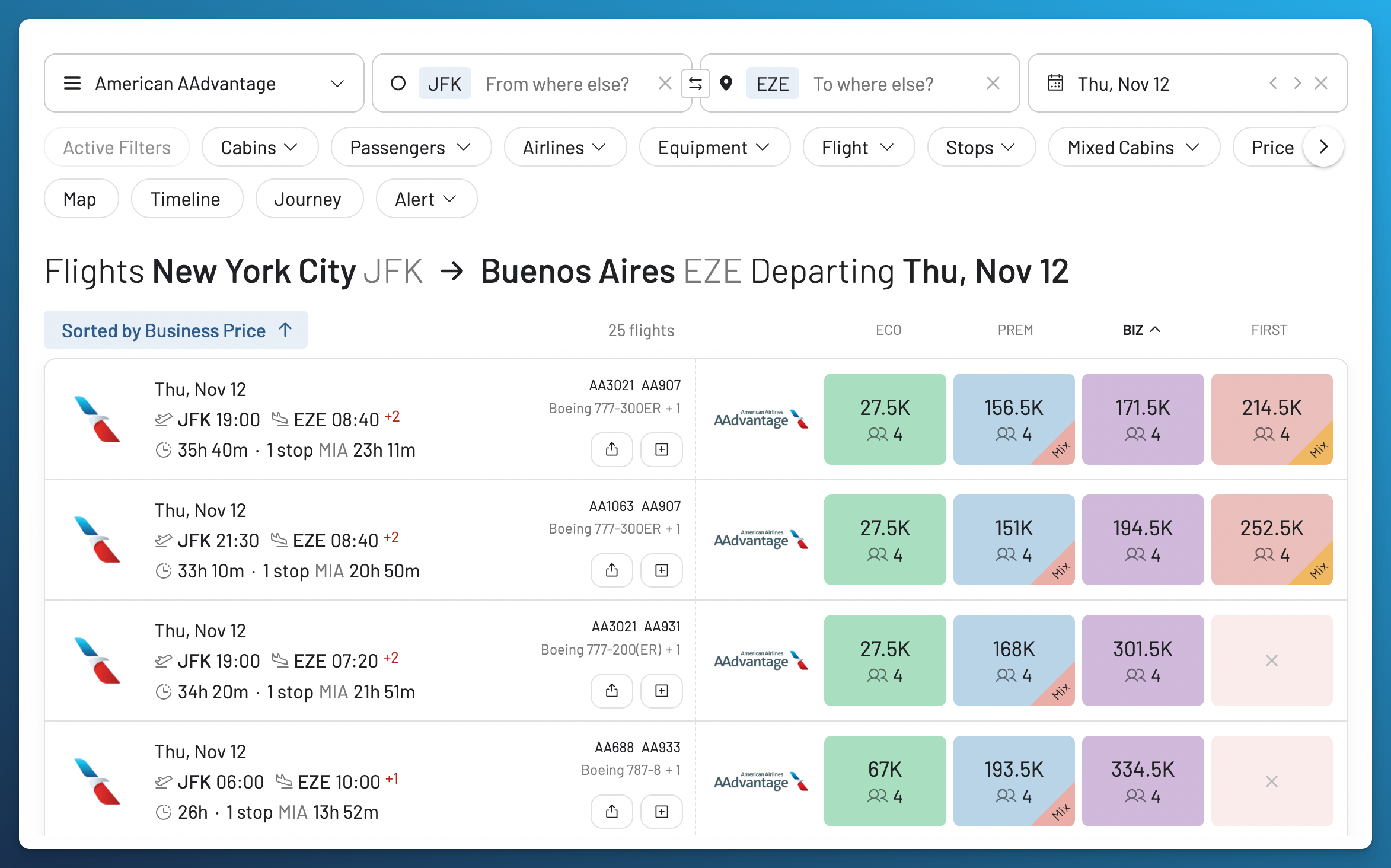This screenshot has width=1391, height=868.
Task: Open the Airlines filter dropdown
Action: 565,147
